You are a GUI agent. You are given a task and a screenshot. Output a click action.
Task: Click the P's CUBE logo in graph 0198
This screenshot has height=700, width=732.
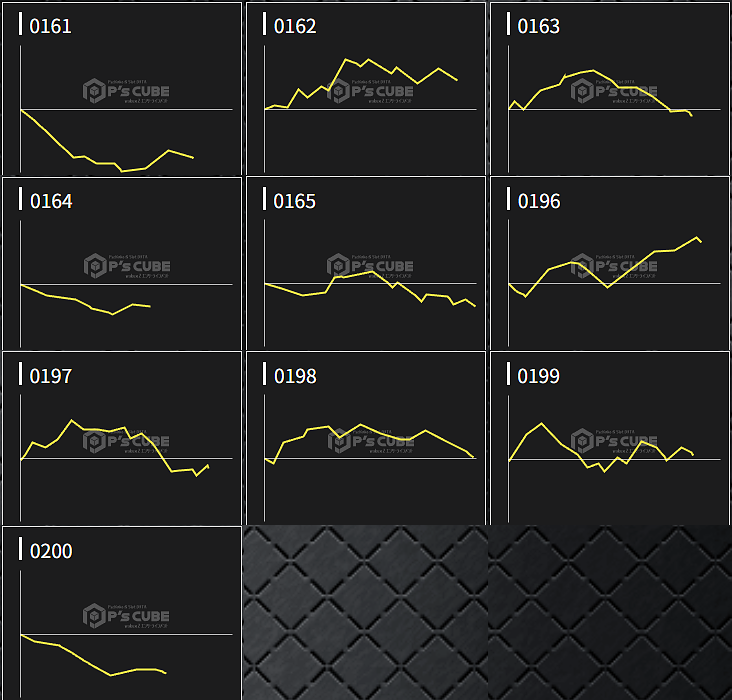(370, 442)
